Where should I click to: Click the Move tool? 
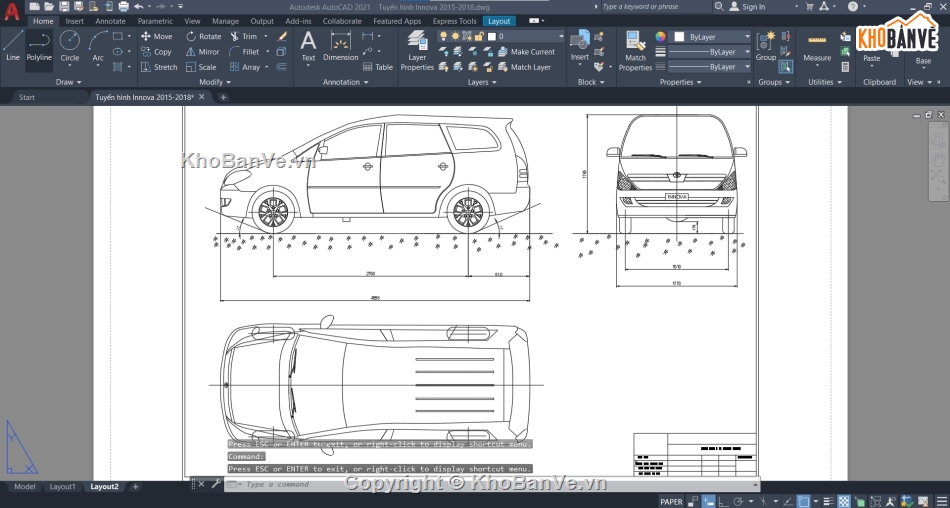pos(156,36)
